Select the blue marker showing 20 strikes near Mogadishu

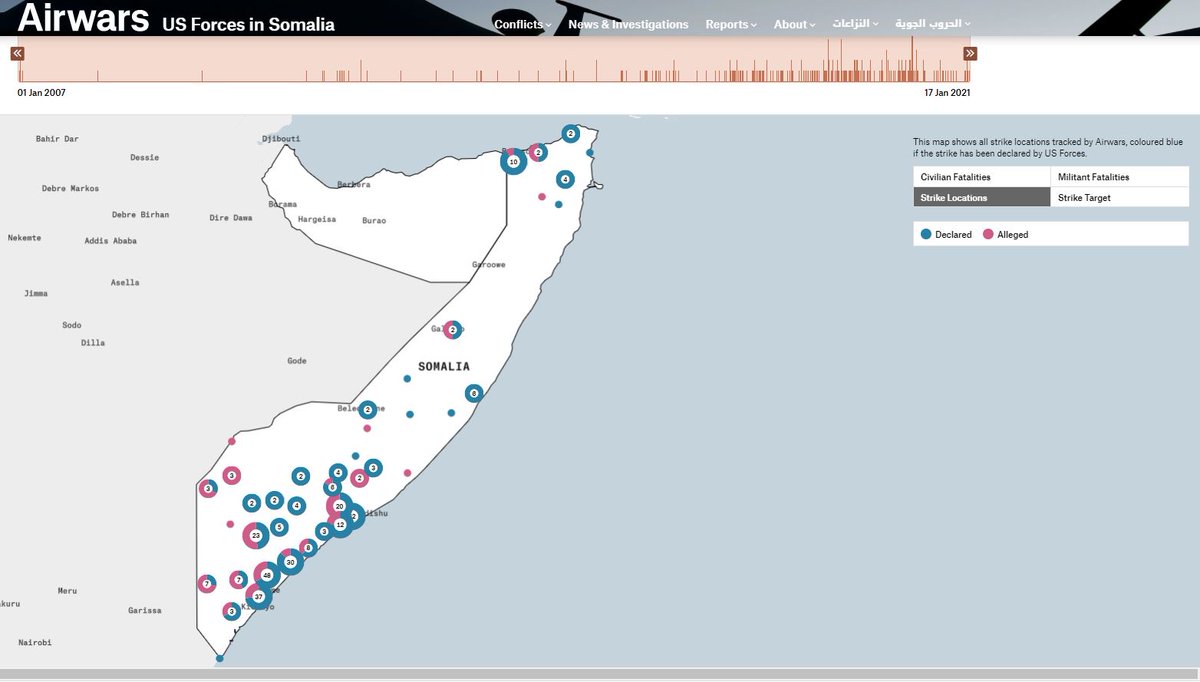pyautogui.click(x=341, y=507)
